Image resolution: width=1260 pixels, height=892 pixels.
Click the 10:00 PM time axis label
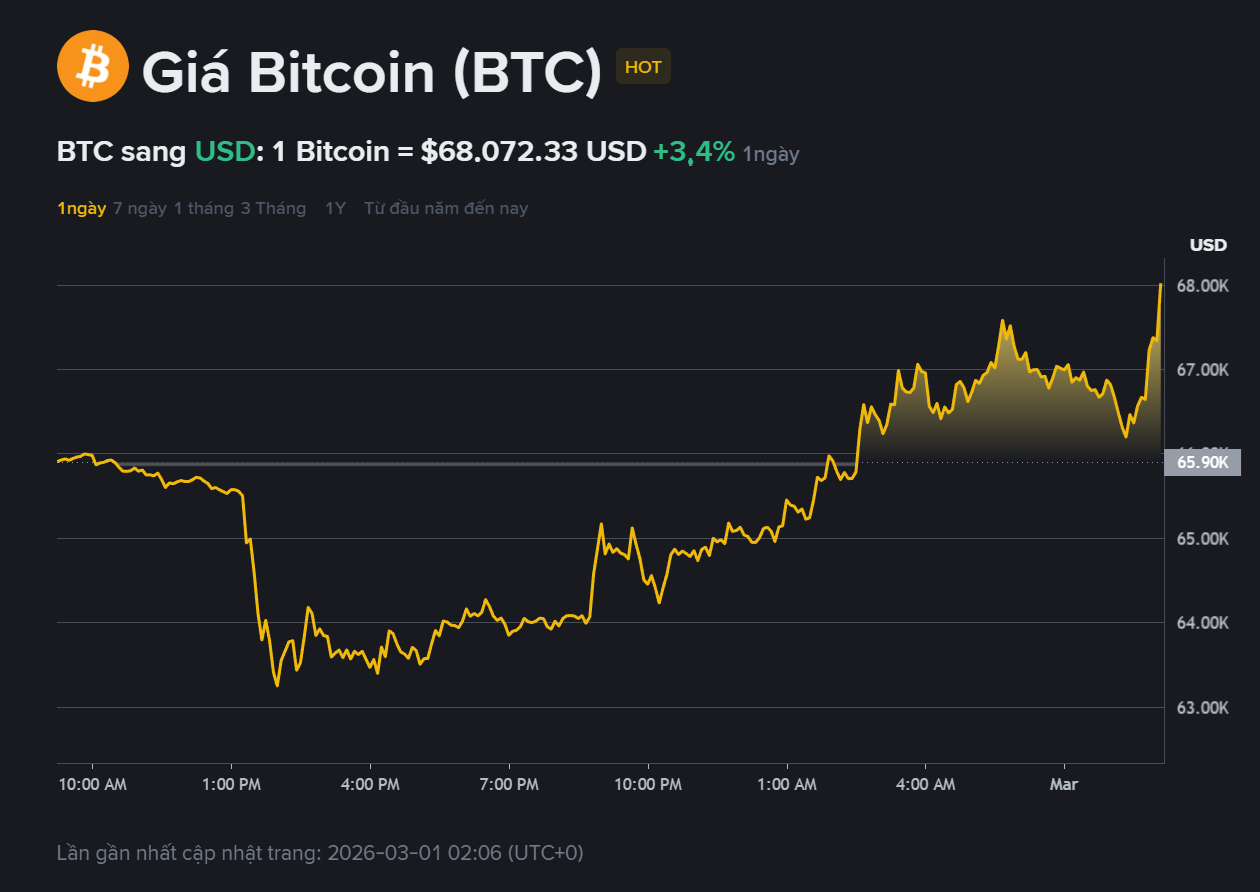coord(647,785)
